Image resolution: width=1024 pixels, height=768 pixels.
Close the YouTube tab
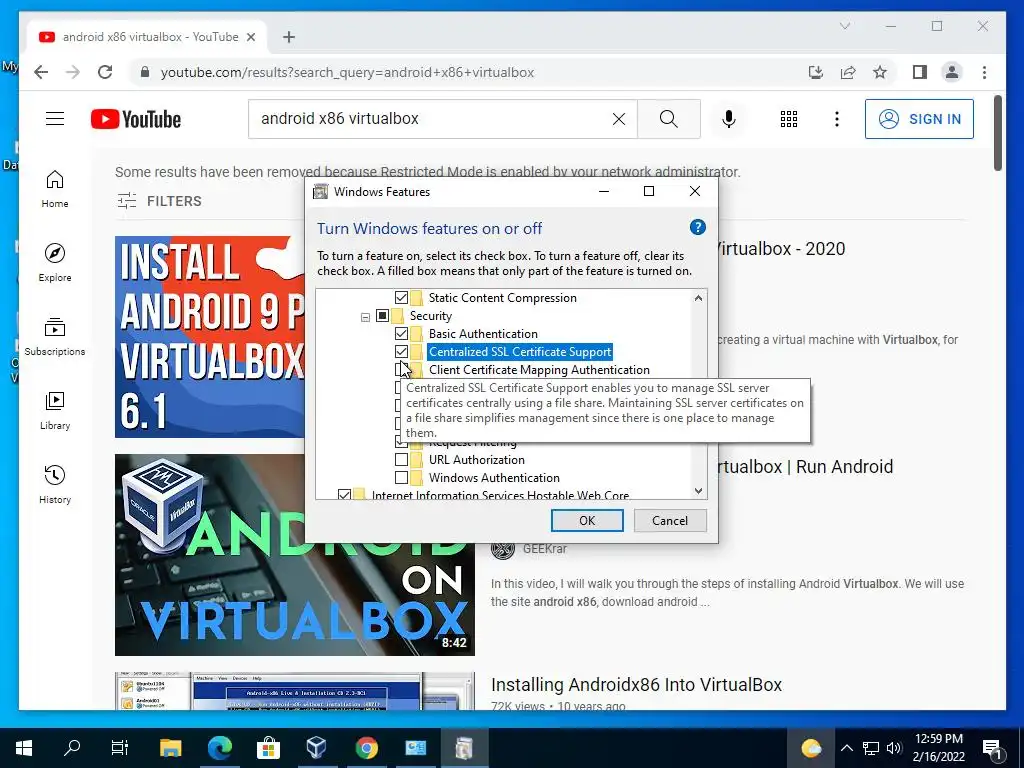pyautogui.click(x=251, y=37)
